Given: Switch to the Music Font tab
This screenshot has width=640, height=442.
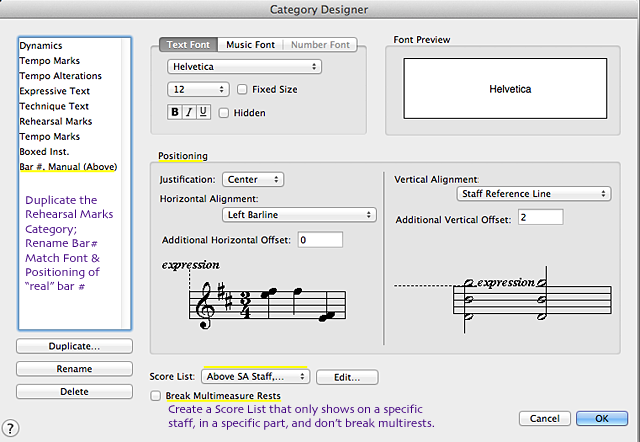Looking at the screenshot, I should pyautogui.click(x=251, y=45).
